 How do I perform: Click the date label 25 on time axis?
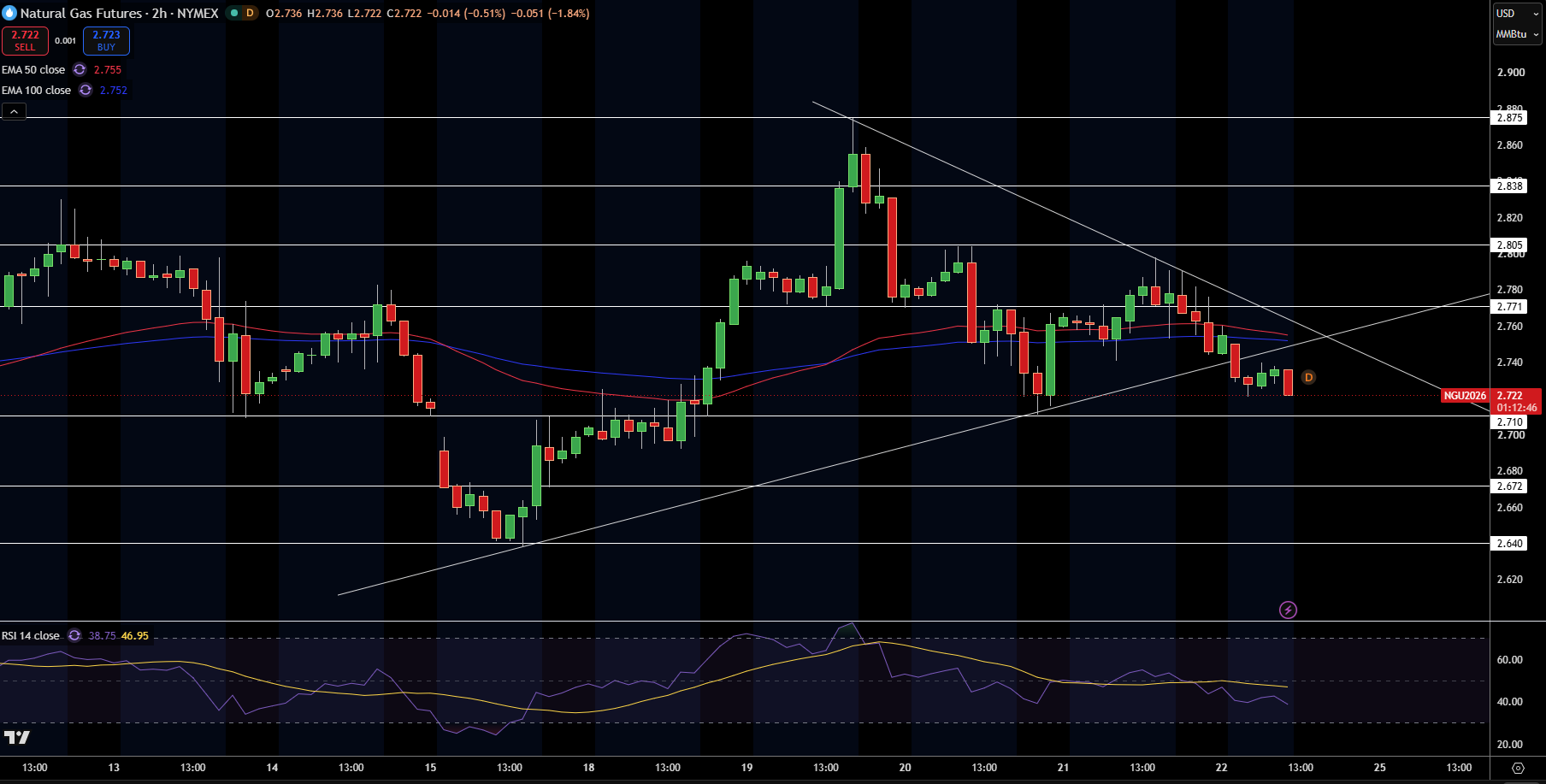pos(1379,768)
